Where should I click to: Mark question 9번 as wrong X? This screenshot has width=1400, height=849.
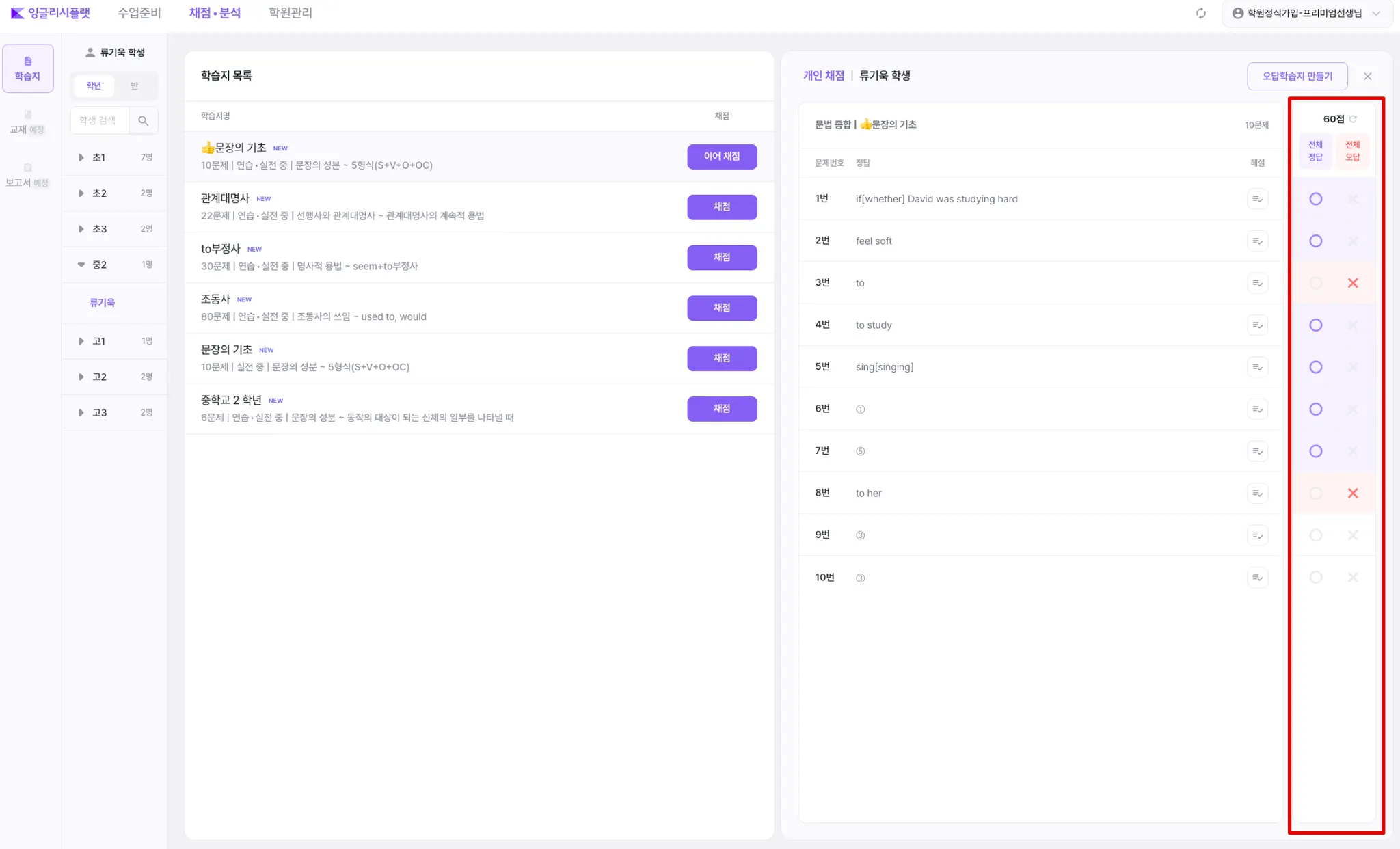point(1352,535)
